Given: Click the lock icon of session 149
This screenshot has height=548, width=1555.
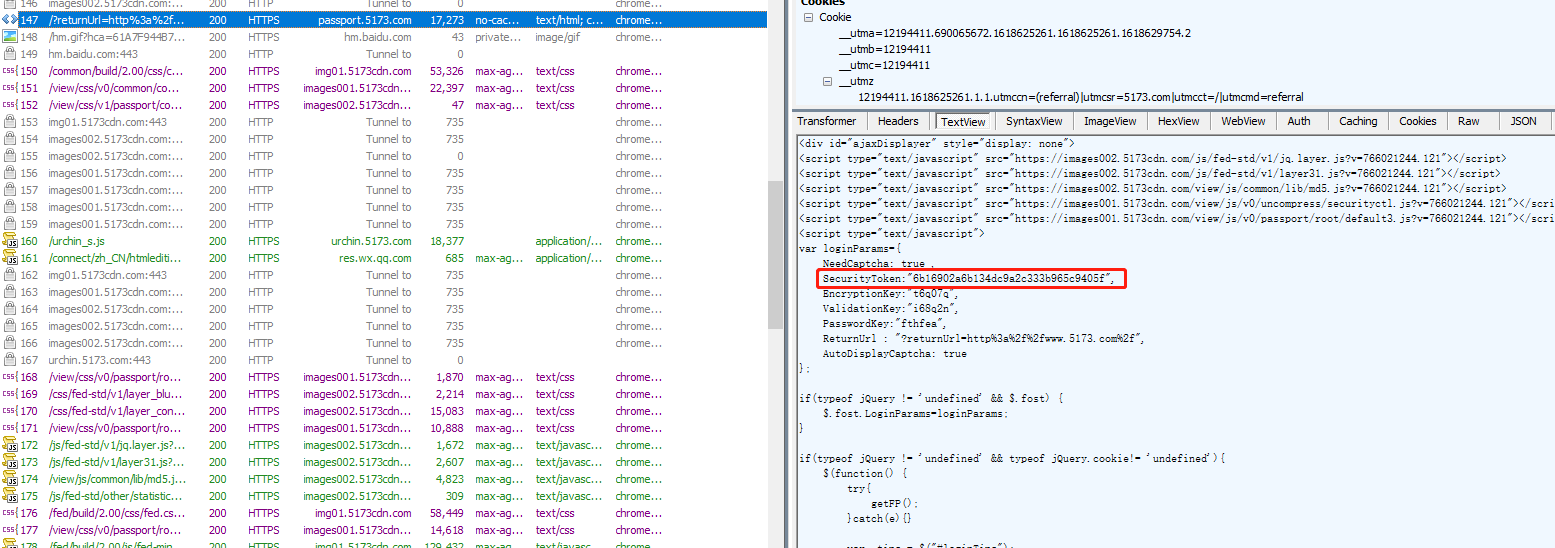Looking at the screenshot, I should tap(9, 54).
